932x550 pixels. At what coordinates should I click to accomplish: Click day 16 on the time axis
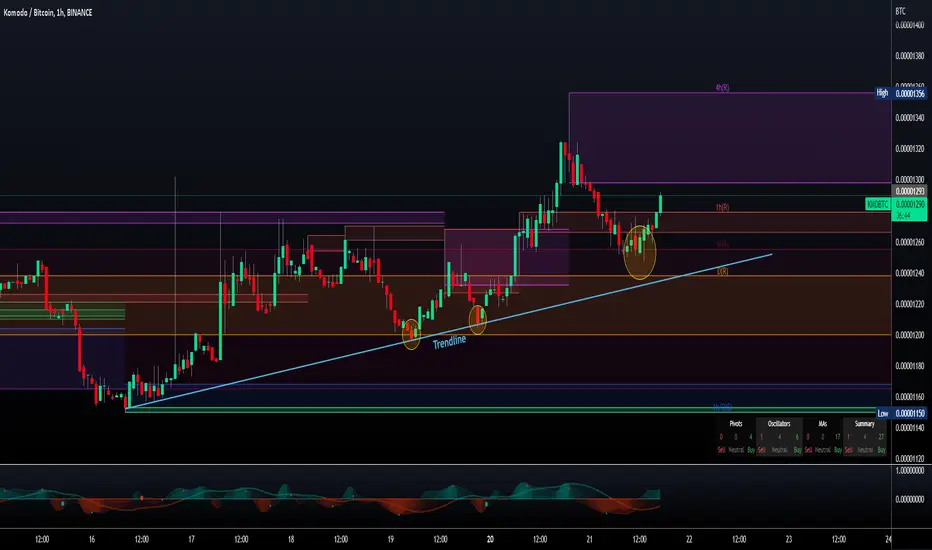92,539
